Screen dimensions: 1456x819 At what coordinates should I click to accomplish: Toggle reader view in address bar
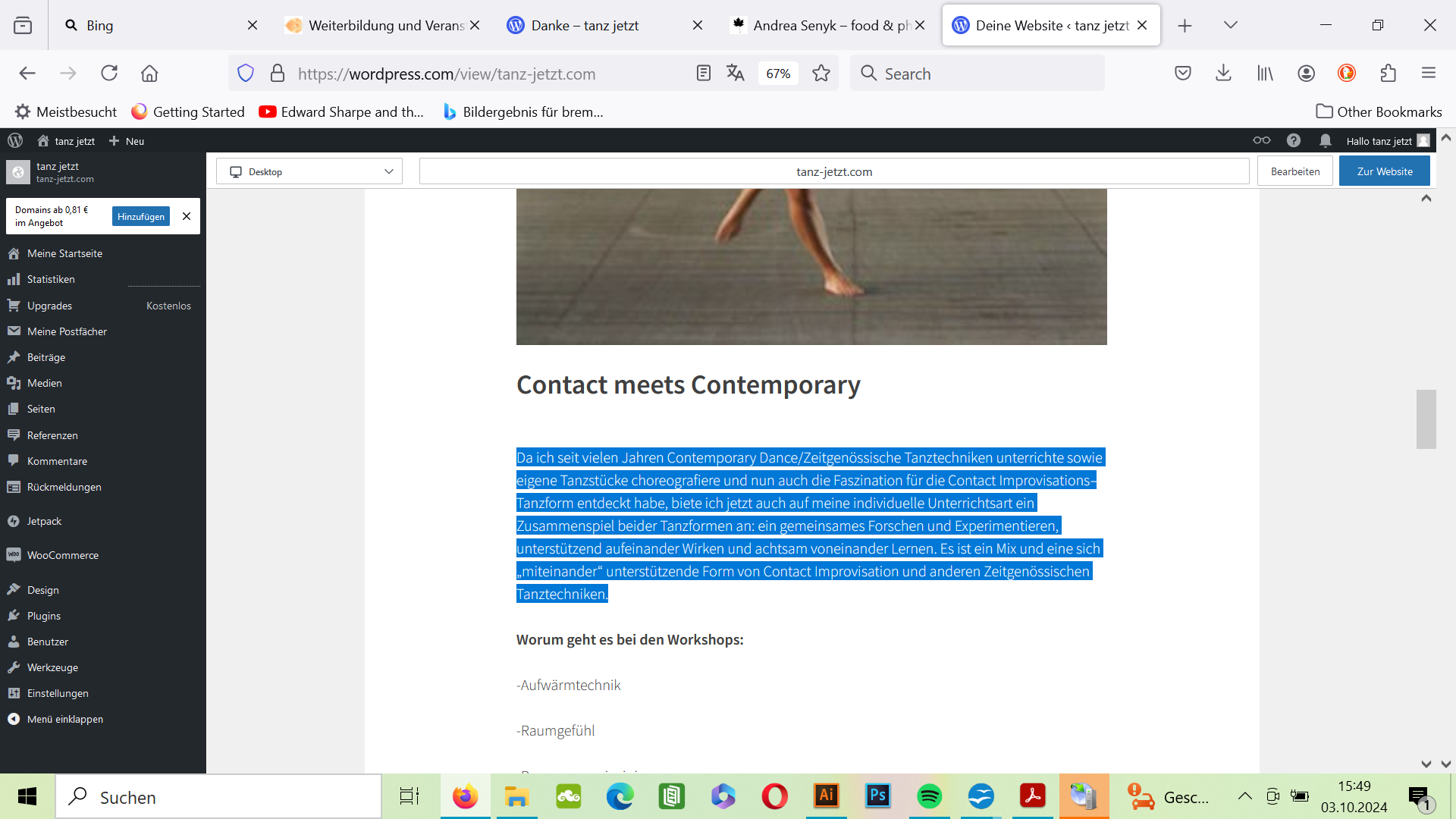coord(703,74)
